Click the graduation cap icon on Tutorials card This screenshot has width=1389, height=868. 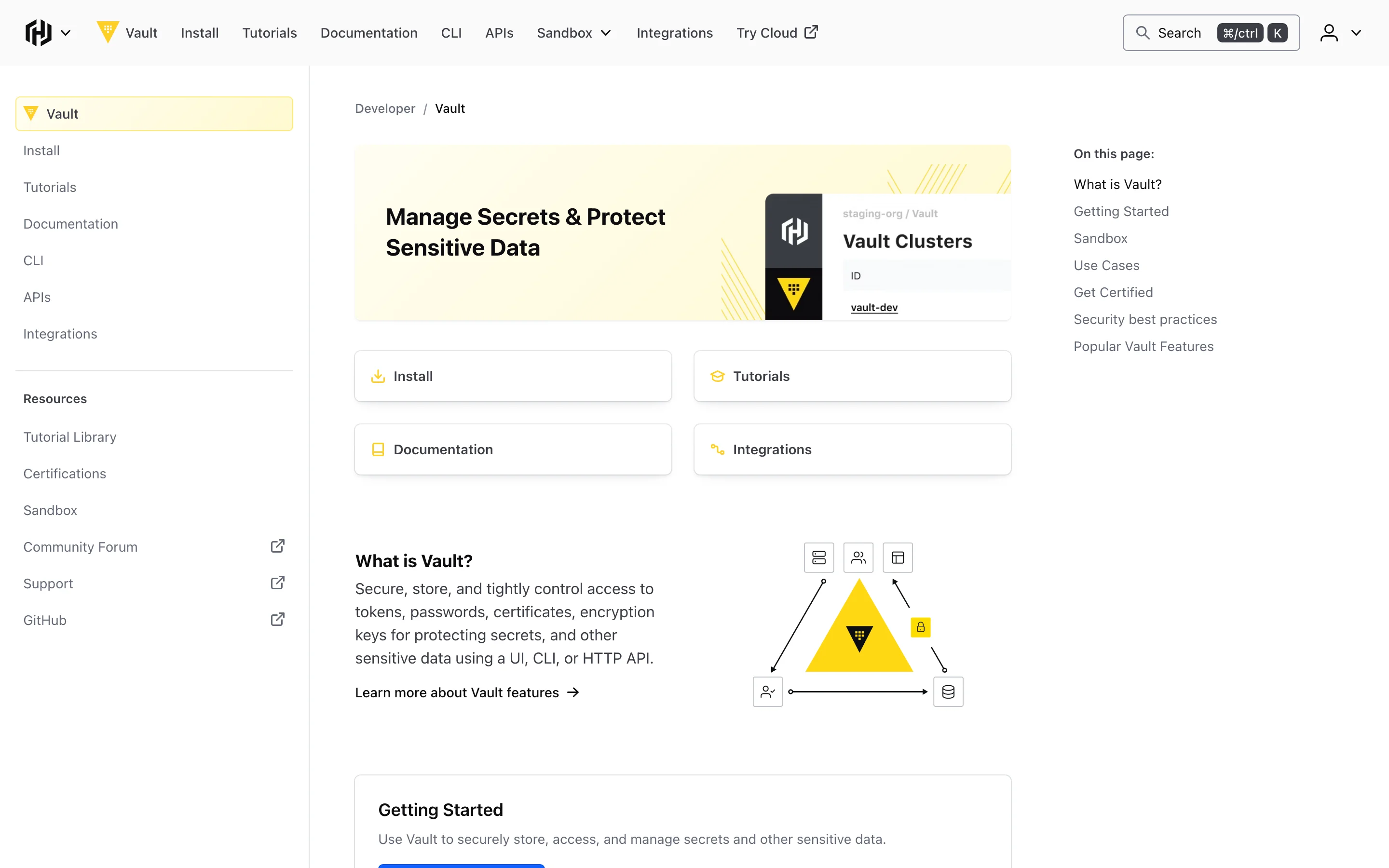[x=717, y=376]
